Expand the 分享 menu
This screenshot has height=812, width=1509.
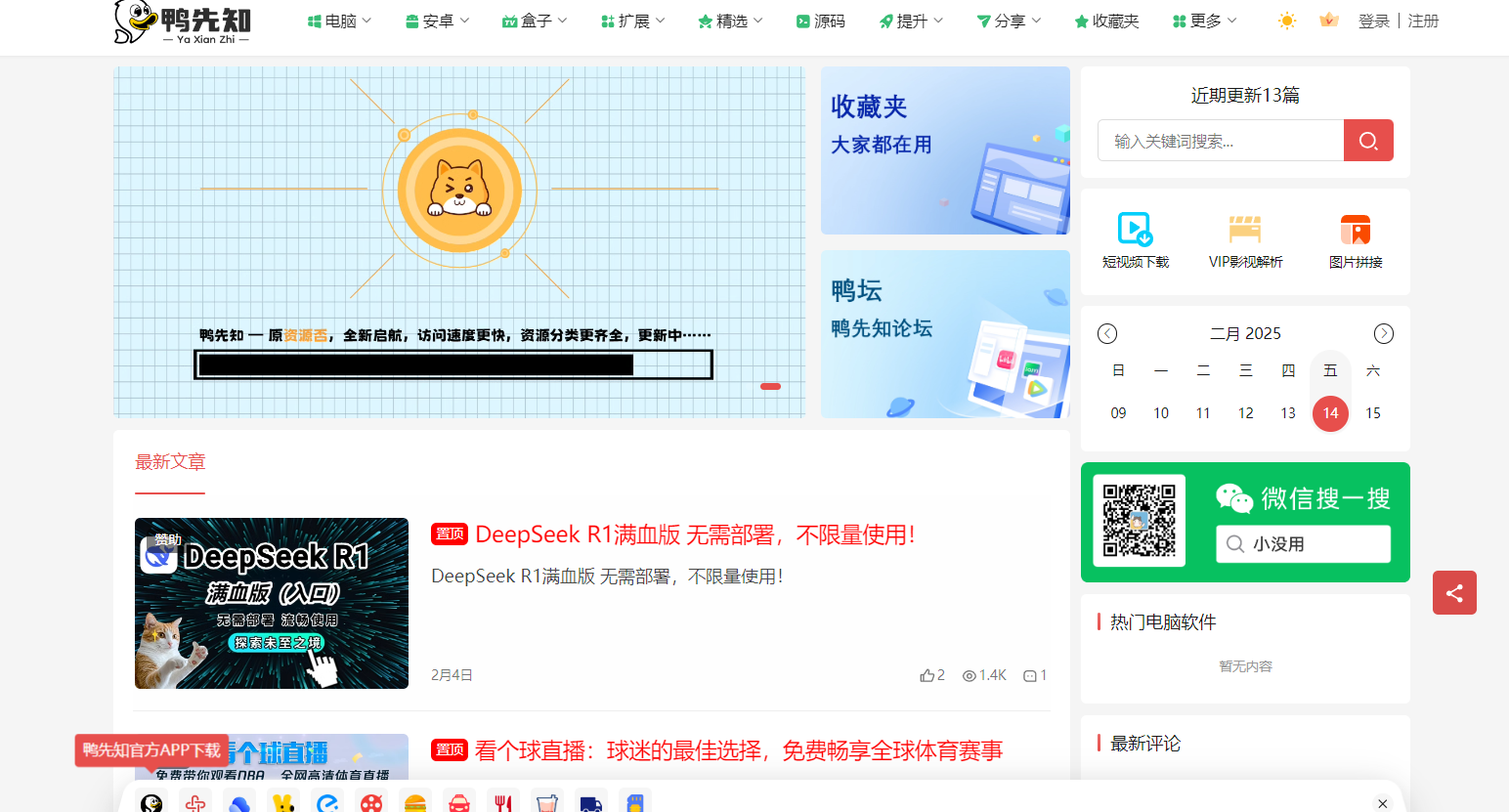tap(1009, 21)
